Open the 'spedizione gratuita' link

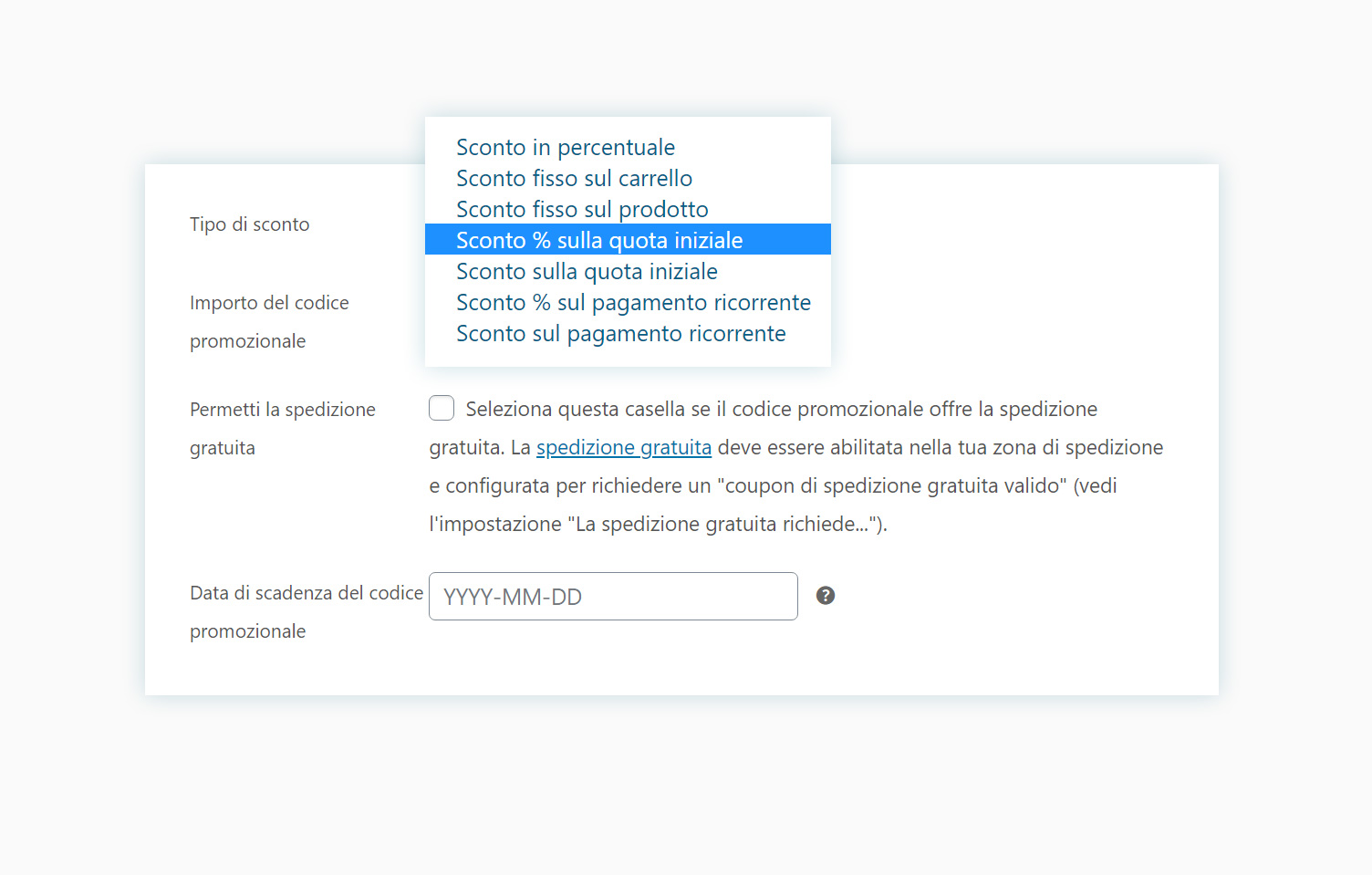point(624,447)
